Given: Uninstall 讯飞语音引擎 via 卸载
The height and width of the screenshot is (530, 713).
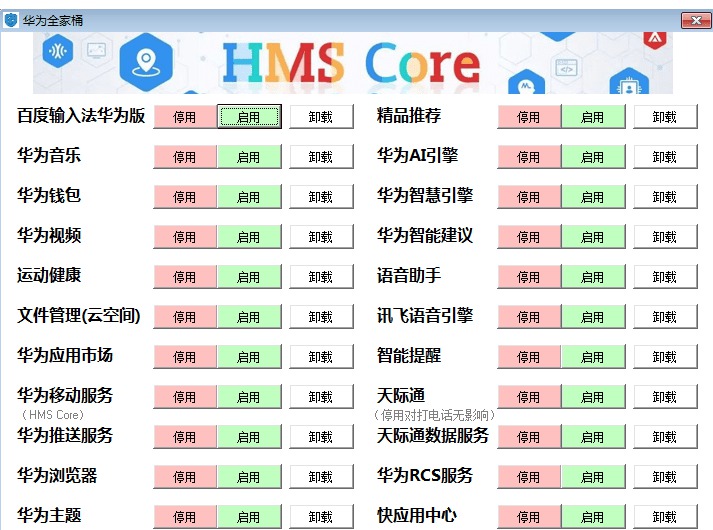Looking at the screenshot, I should pos(665,317).
